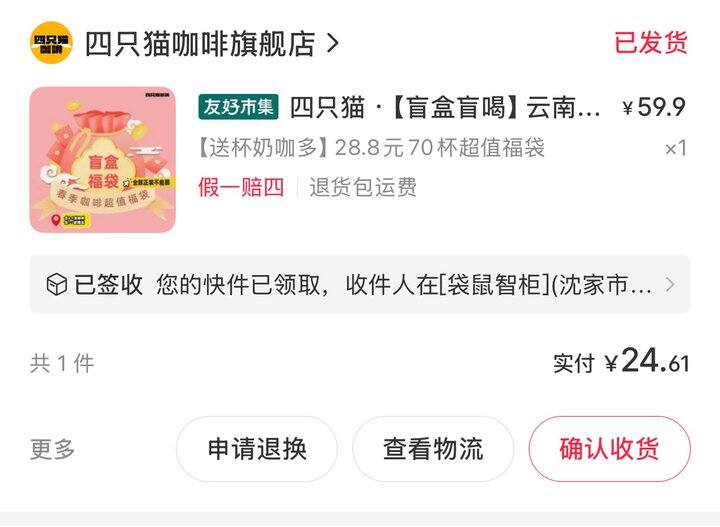720x527 pixels.
Task: Open the 盲盒福袋 product thumbnail
Action: coord(103,159)
